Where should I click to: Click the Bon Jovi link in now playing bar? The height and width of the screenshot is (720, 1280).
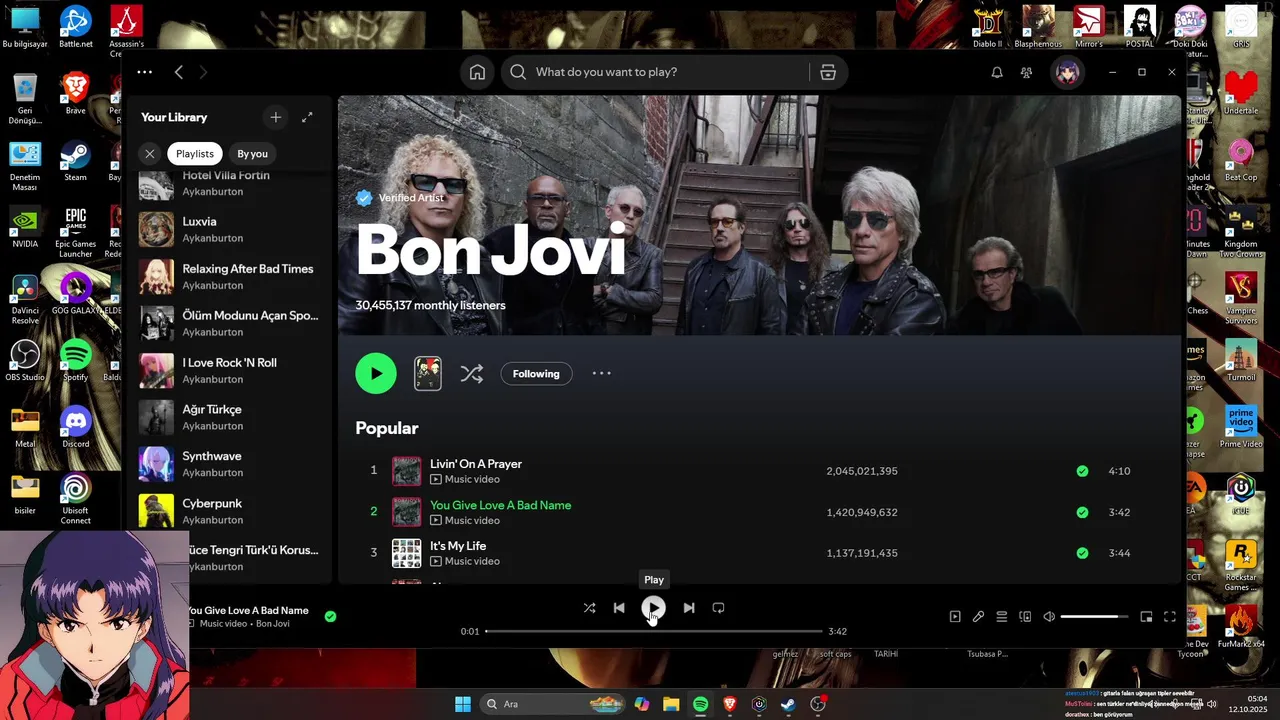(x=273, y=624)
